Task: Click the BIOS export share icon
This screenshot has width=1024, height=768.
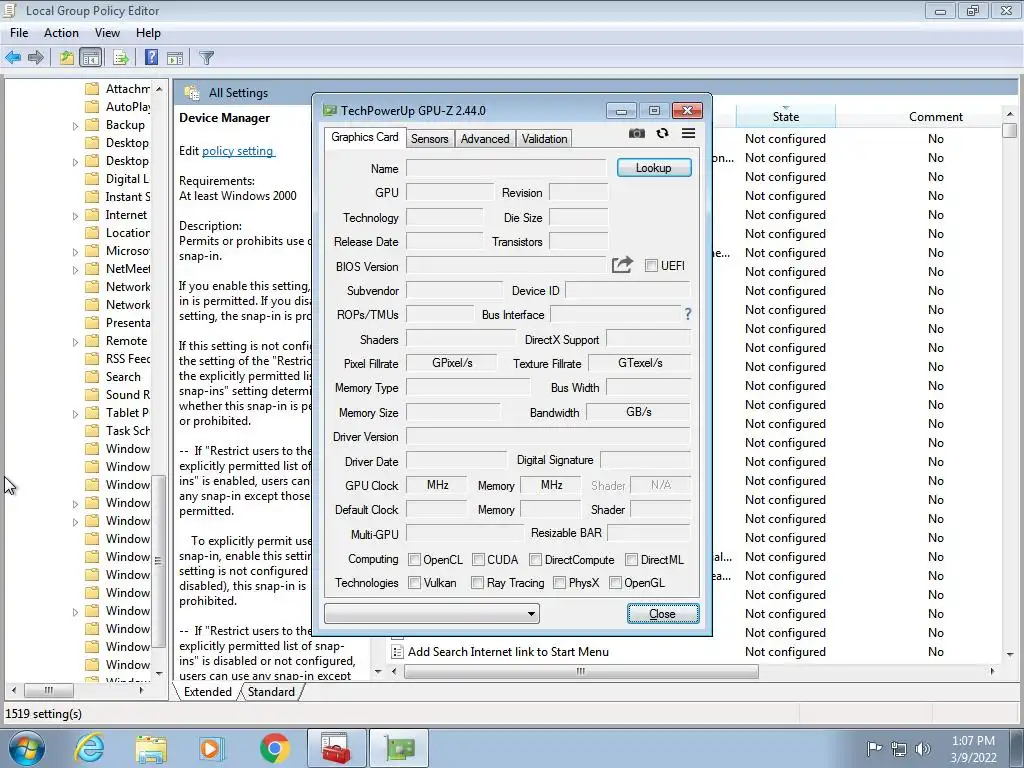Action: click(622, 264)
